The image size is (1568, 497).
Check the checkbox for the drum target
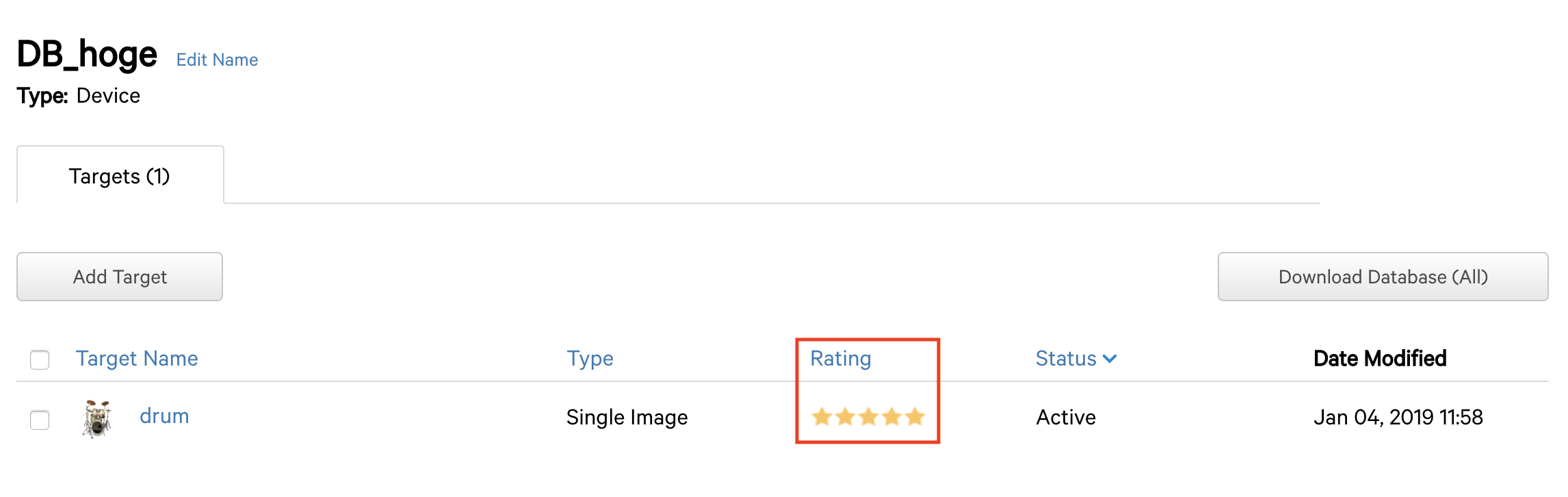coord(40,420)
